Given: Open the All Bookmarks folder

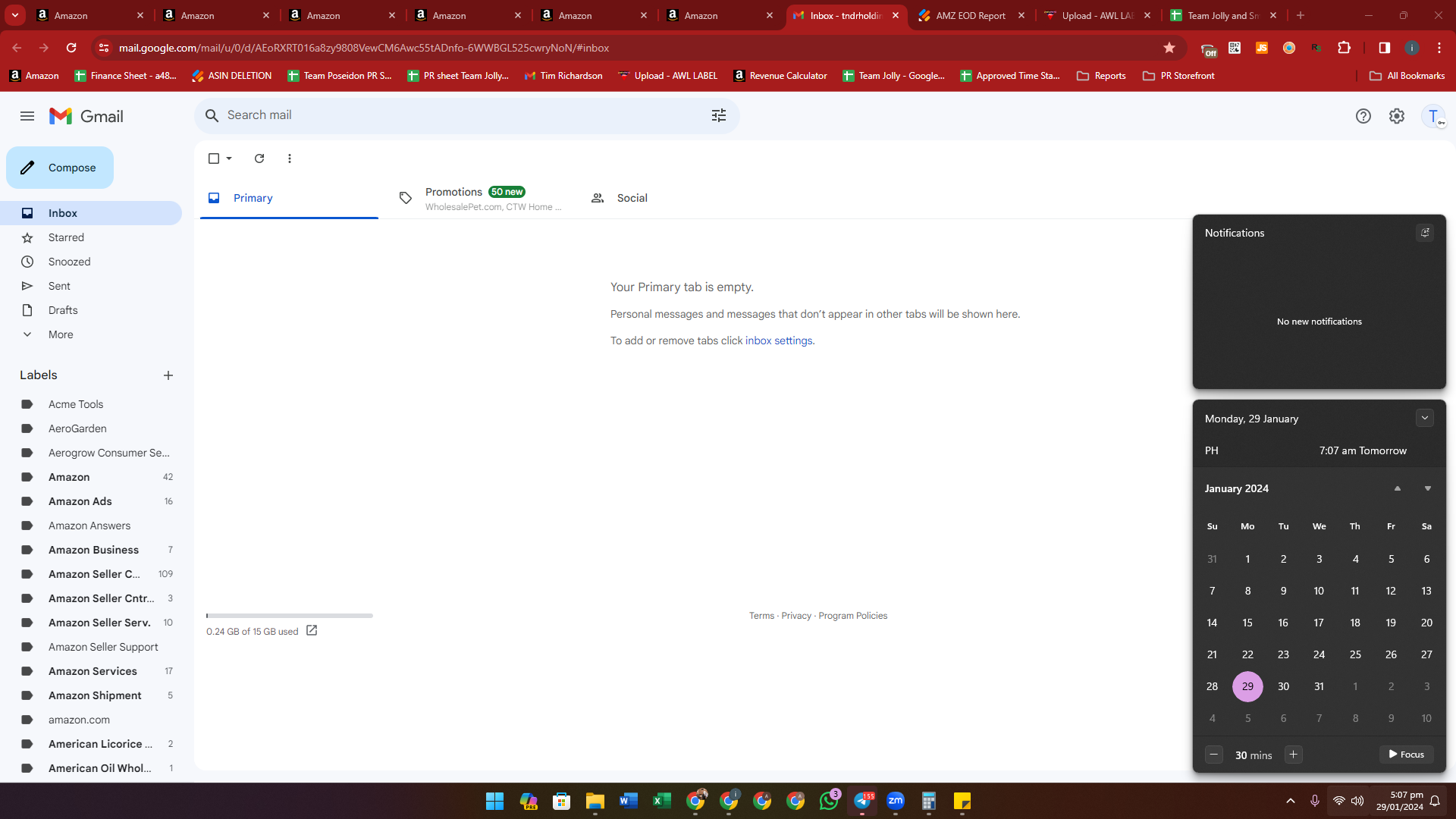Looking at the screenshot, I should pos(1407,76).
